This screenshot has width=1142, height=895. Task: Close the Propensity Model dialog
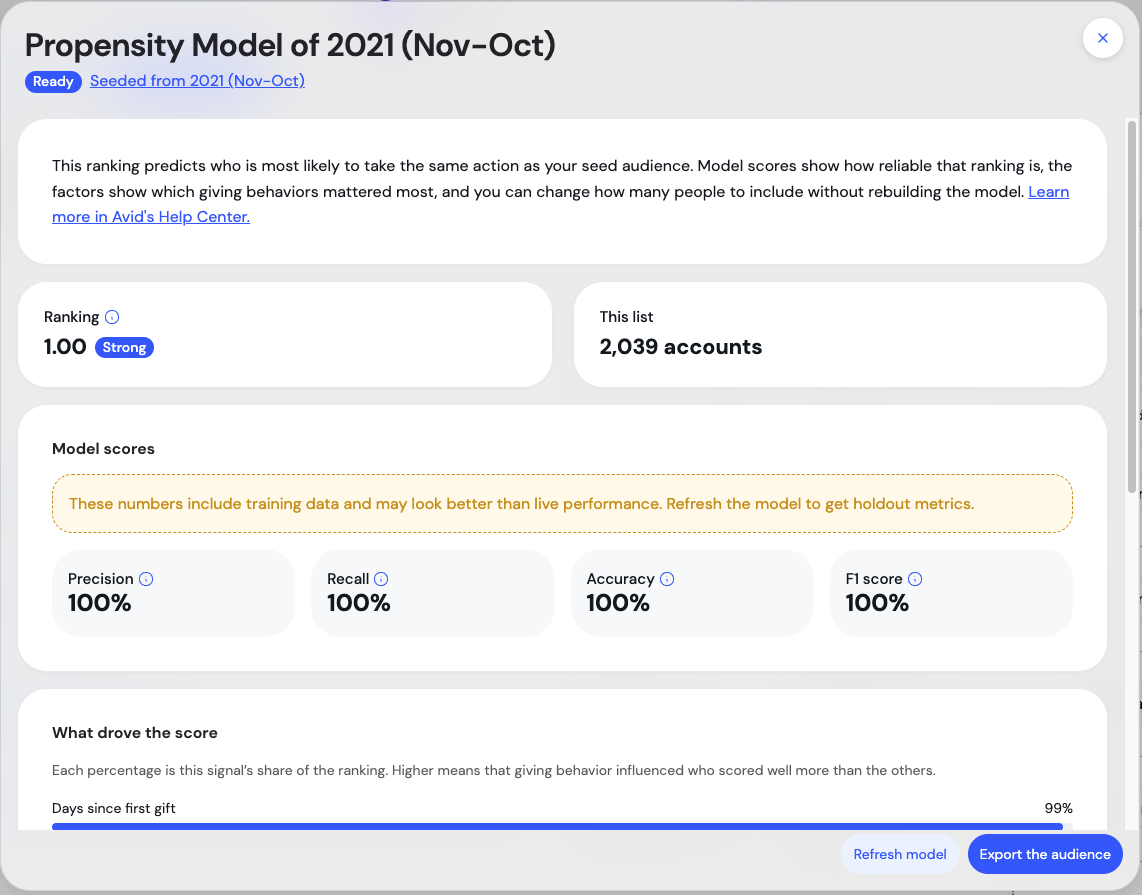coord(1103,38)
